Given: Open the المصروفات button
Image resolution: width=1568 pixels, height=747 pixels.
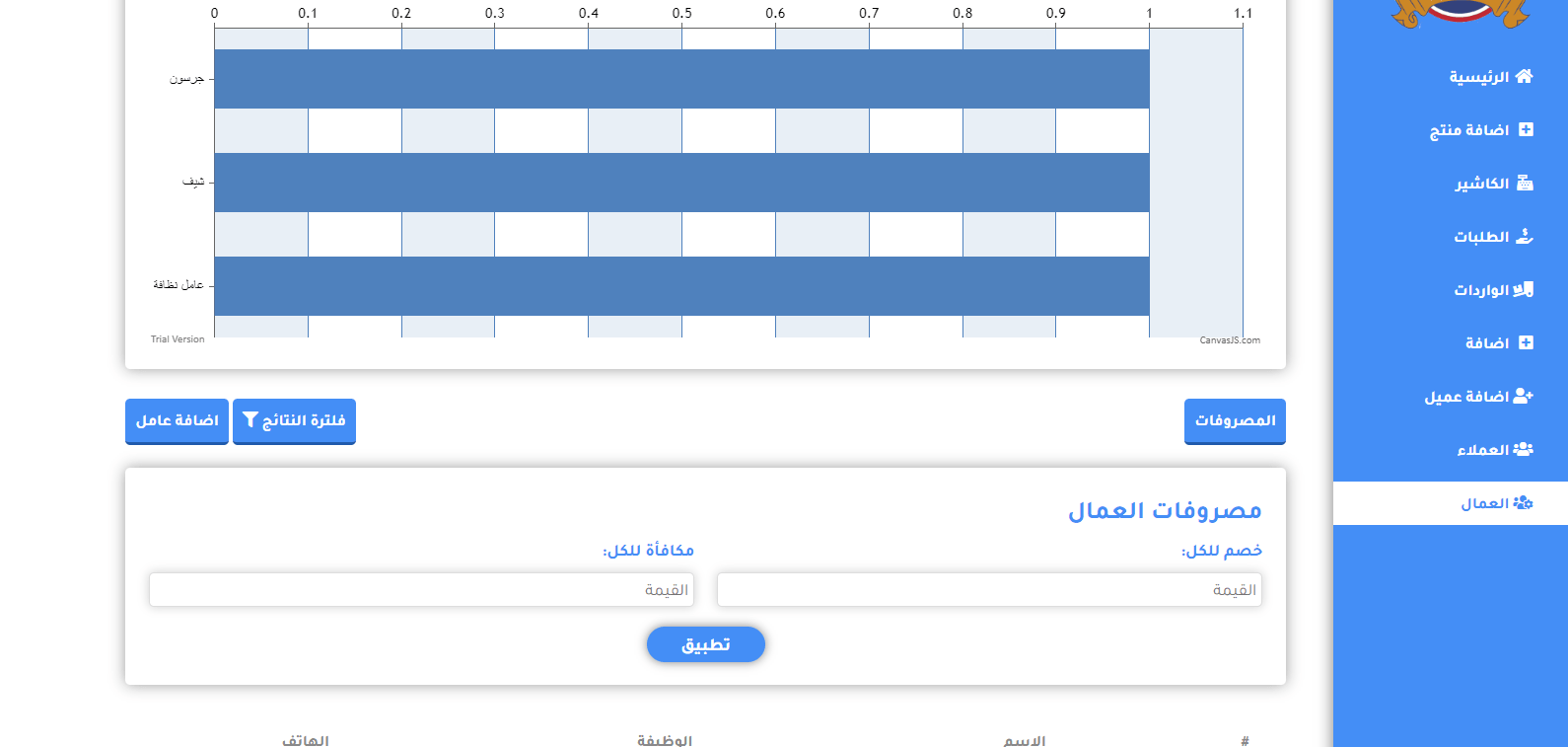Looking at the screenshot, I should (1235, 421).
